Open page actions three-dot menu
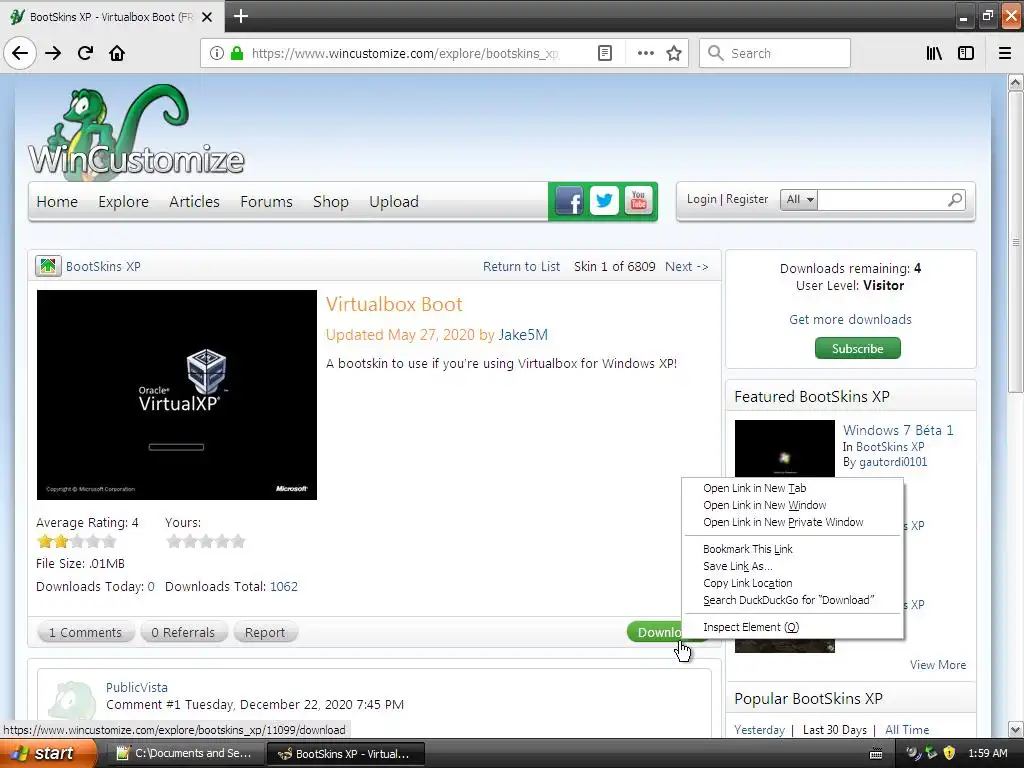The height and width of the screenshot is (768, 1024). tap(645, 53)
